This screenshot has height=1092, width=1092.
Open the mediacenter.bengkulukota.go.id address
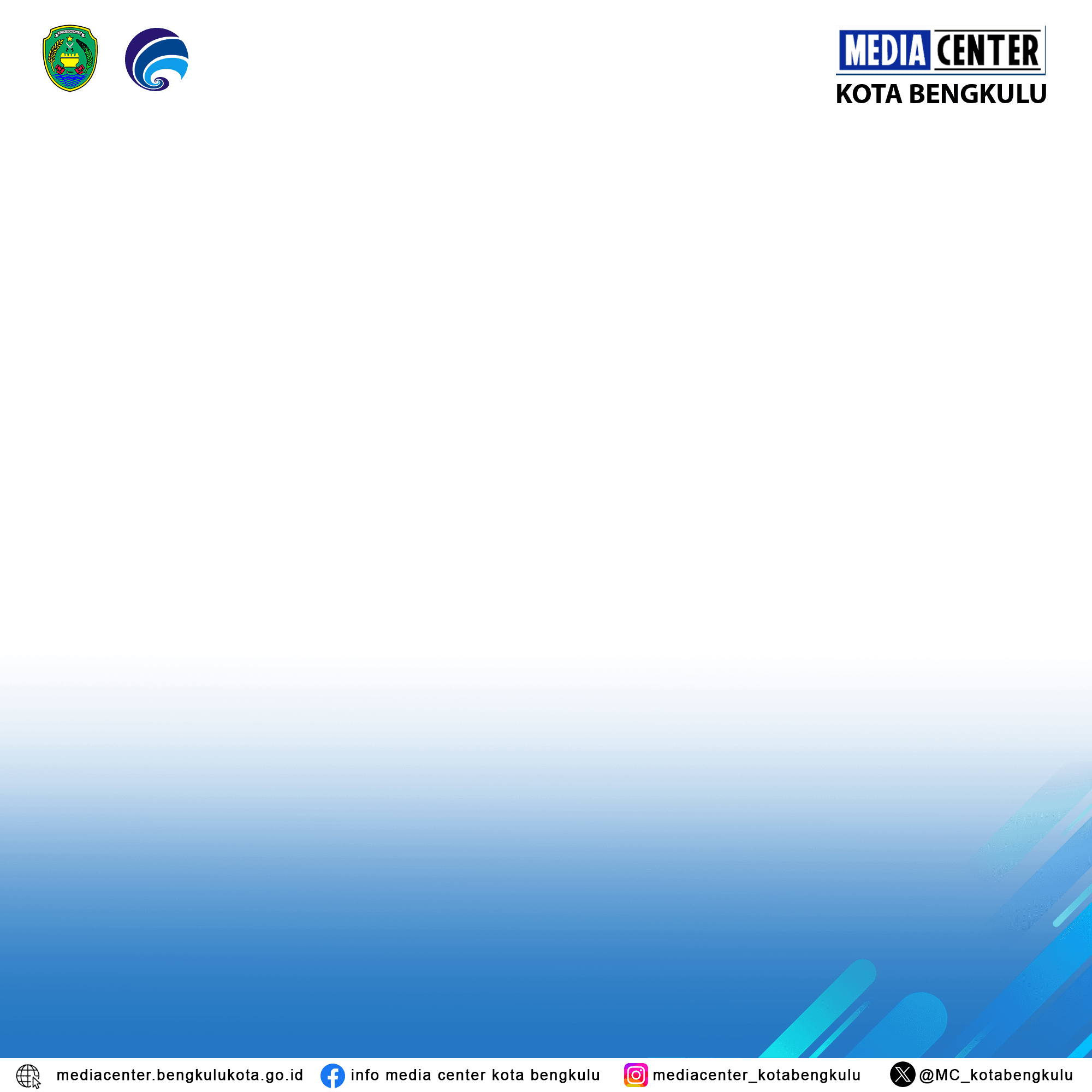180,1075
